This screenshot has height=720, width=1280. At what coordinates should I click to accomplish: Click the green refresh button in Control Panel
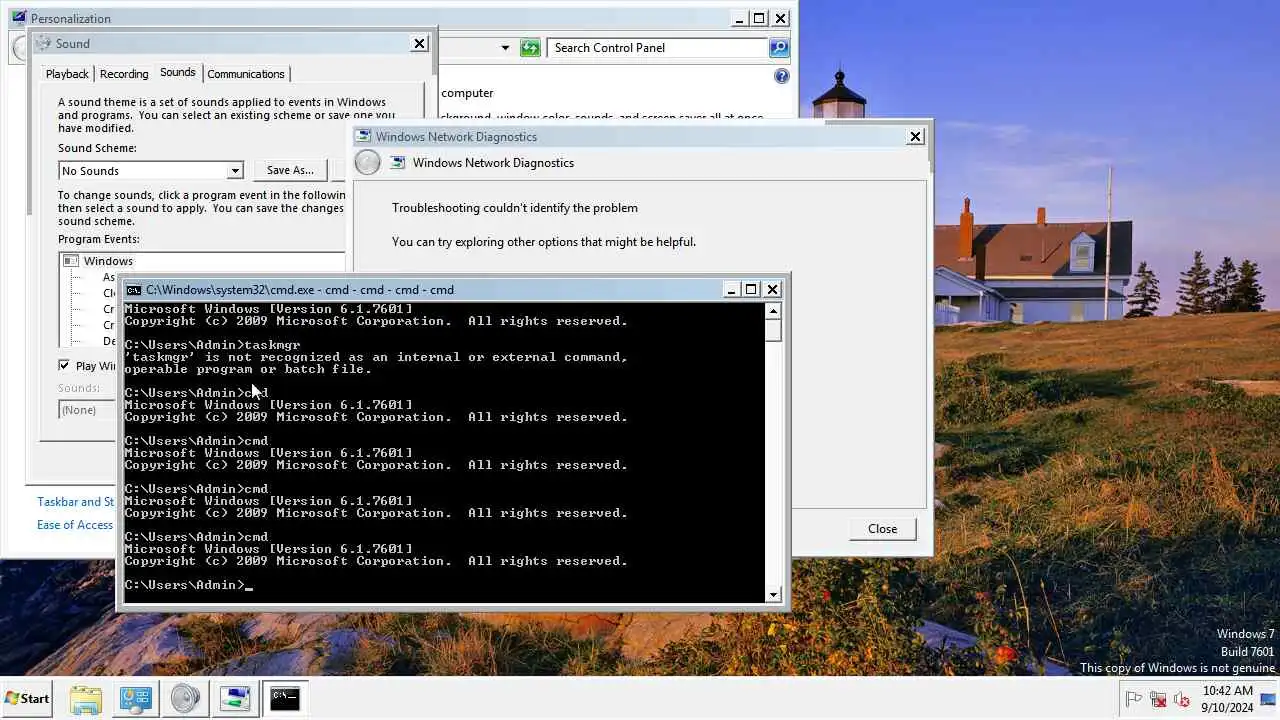pyautogui.click(x=530, y=48)
